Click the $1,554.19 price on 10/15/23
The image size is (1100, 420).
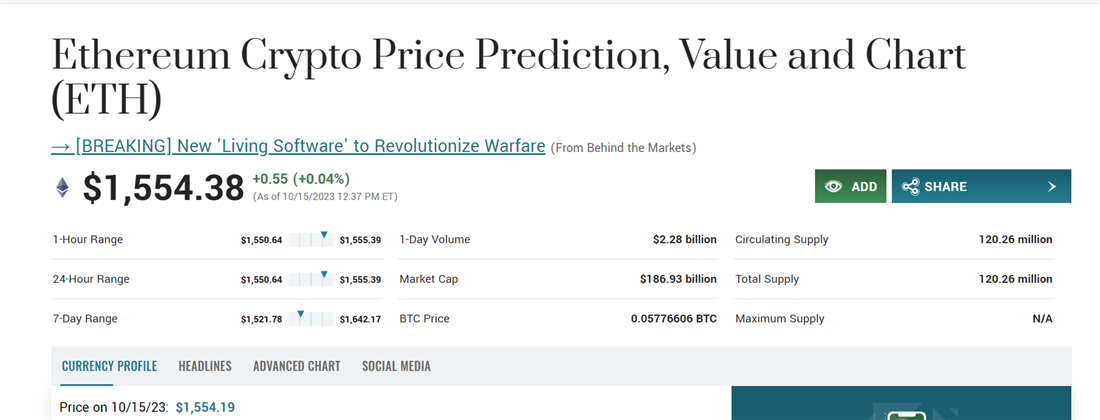coord(204,407)
